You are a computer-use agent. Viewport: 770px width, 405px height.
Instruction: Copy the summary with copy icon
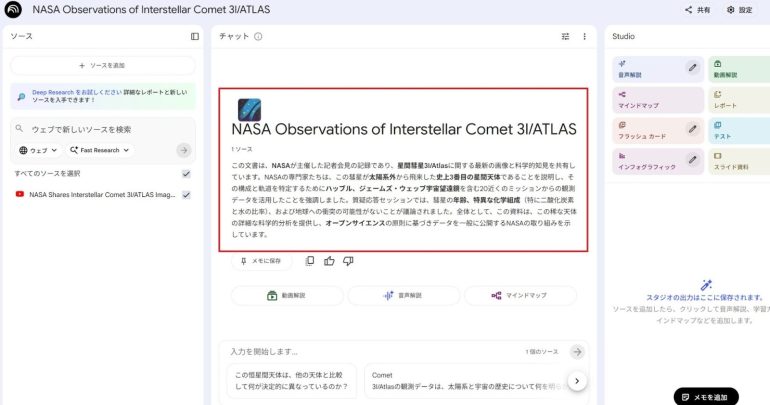tap(310, 261)
